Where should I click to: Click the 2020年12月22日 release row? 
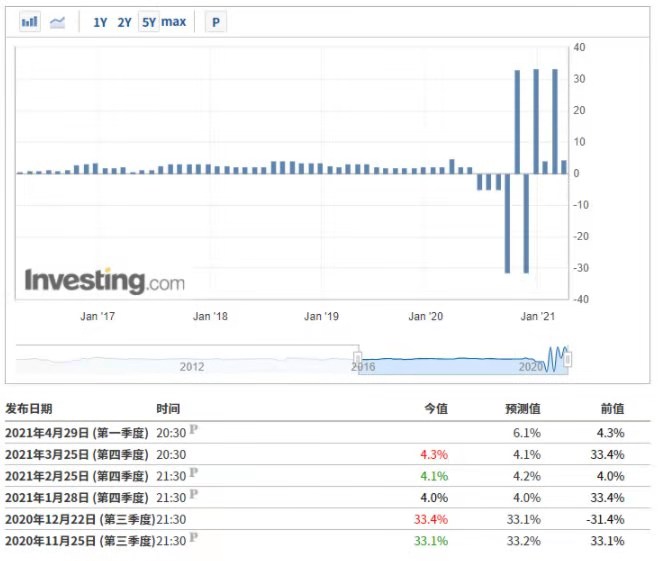click(x=327, y=519)
